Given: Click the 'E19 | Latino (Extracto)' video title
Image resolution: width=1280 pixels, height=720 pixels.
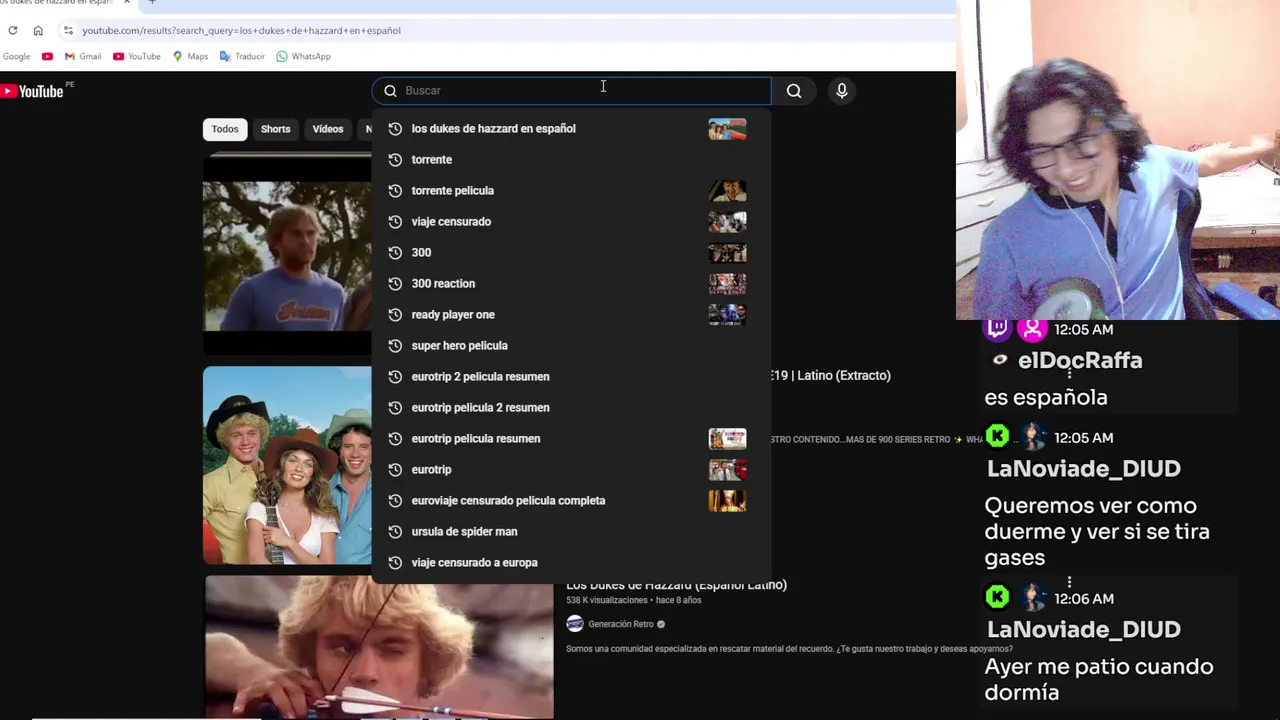Looking at the screenshot, I should pyautogui.click(x=830, y=375).
